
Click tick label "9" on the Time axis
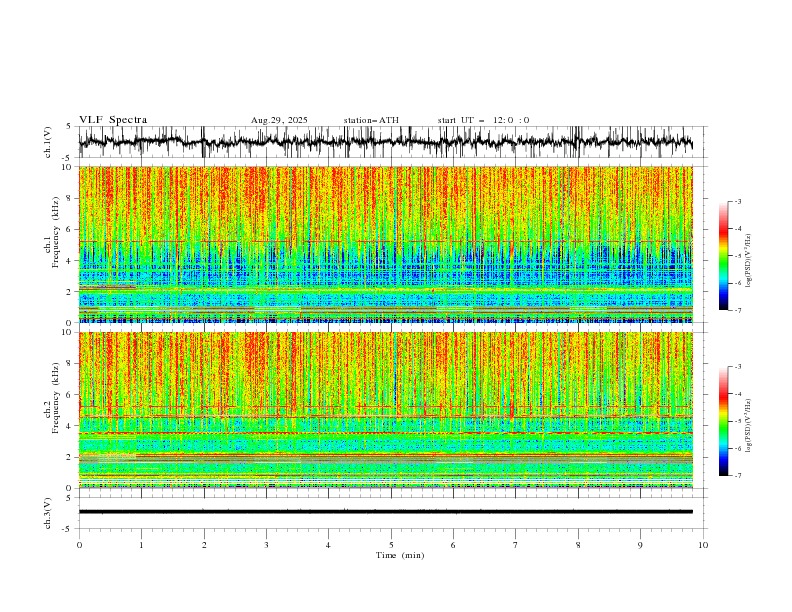(640, 545)
